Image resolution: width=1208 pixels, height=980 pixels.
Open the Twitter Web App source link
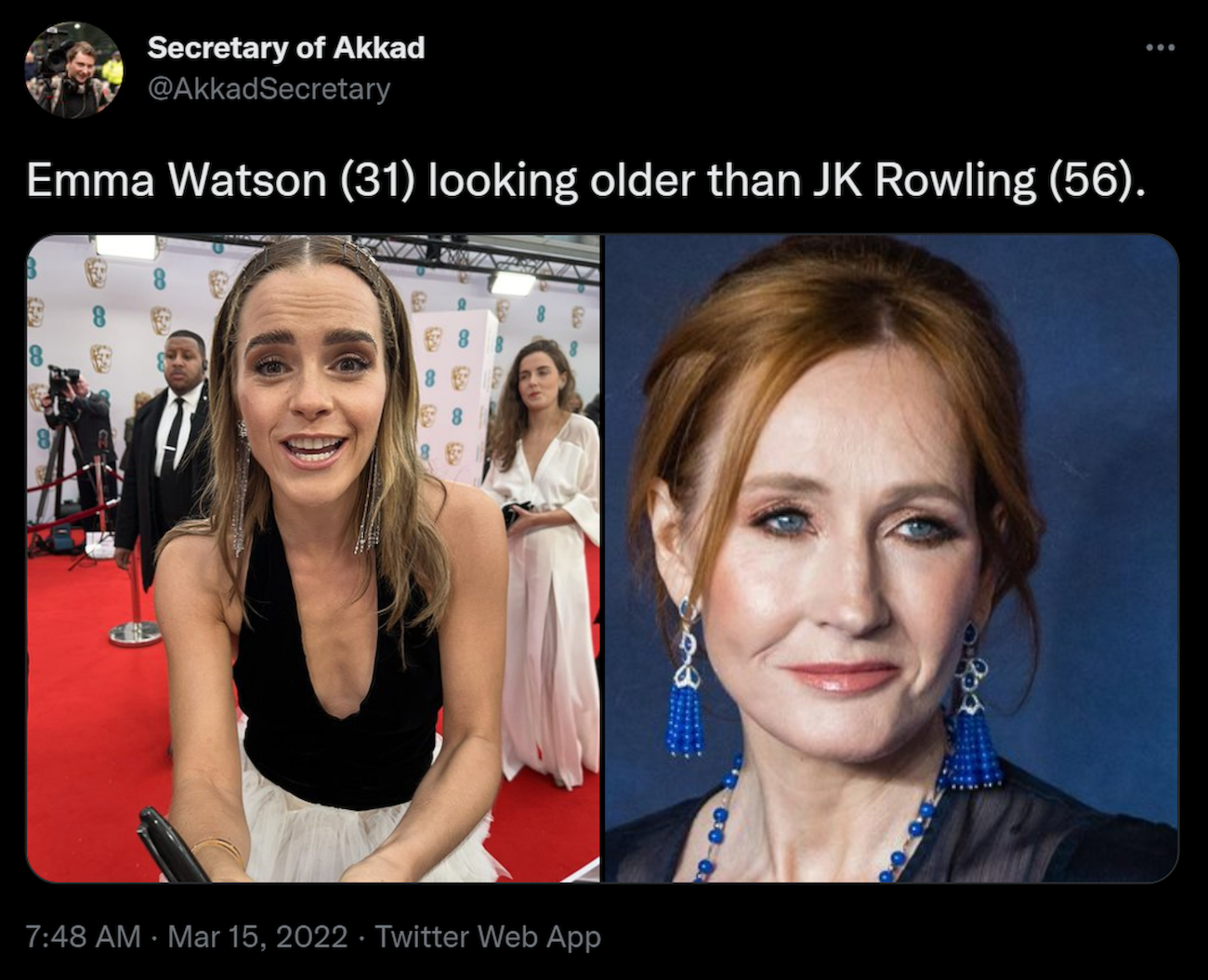click(487, 935)
